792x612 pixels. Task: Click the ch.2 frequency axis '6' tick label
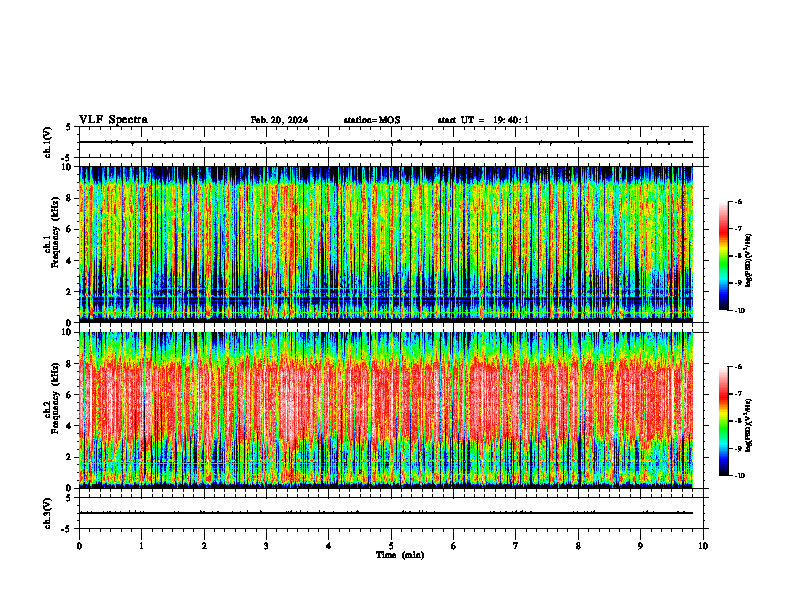[69, 395]
